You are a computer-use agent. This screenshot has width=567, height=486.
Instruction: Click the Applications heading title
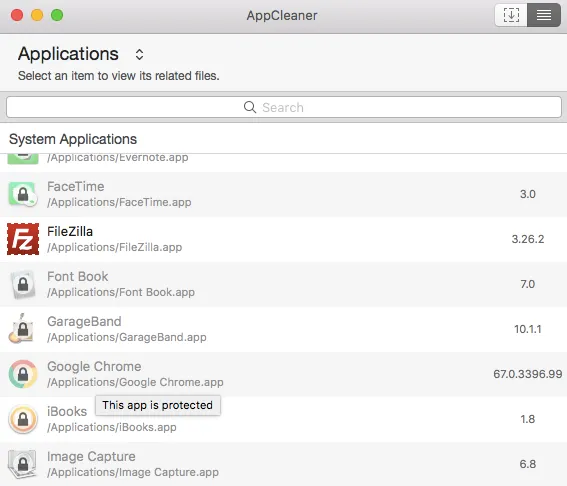pyautogui.click(x=68, y=54)
